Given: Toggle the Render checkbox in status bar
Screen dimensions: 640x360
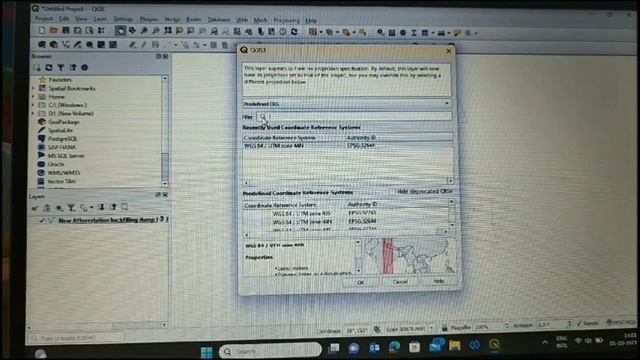Looking at the screenshot, I should coord(579,323).
